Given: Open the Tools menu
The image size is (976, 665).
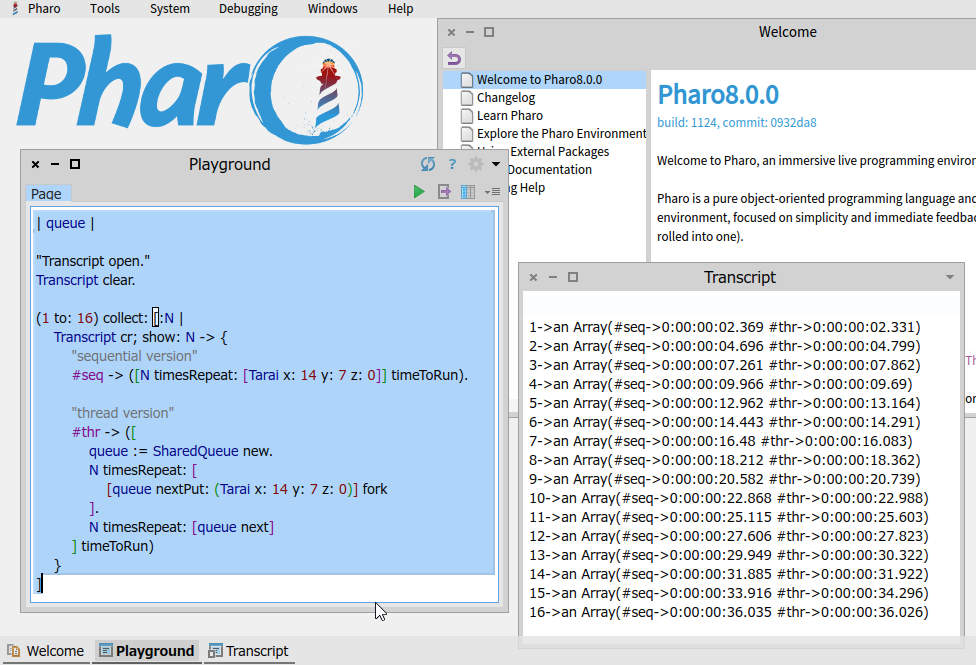Looking at the screenshot, I should [105, 9].
